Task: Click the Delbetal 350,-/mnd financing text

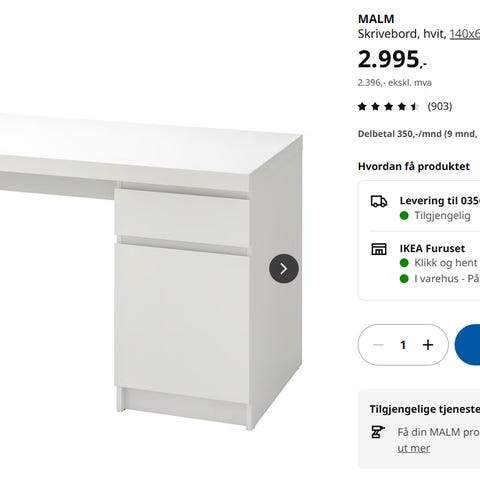Action: tap(419, 134)
